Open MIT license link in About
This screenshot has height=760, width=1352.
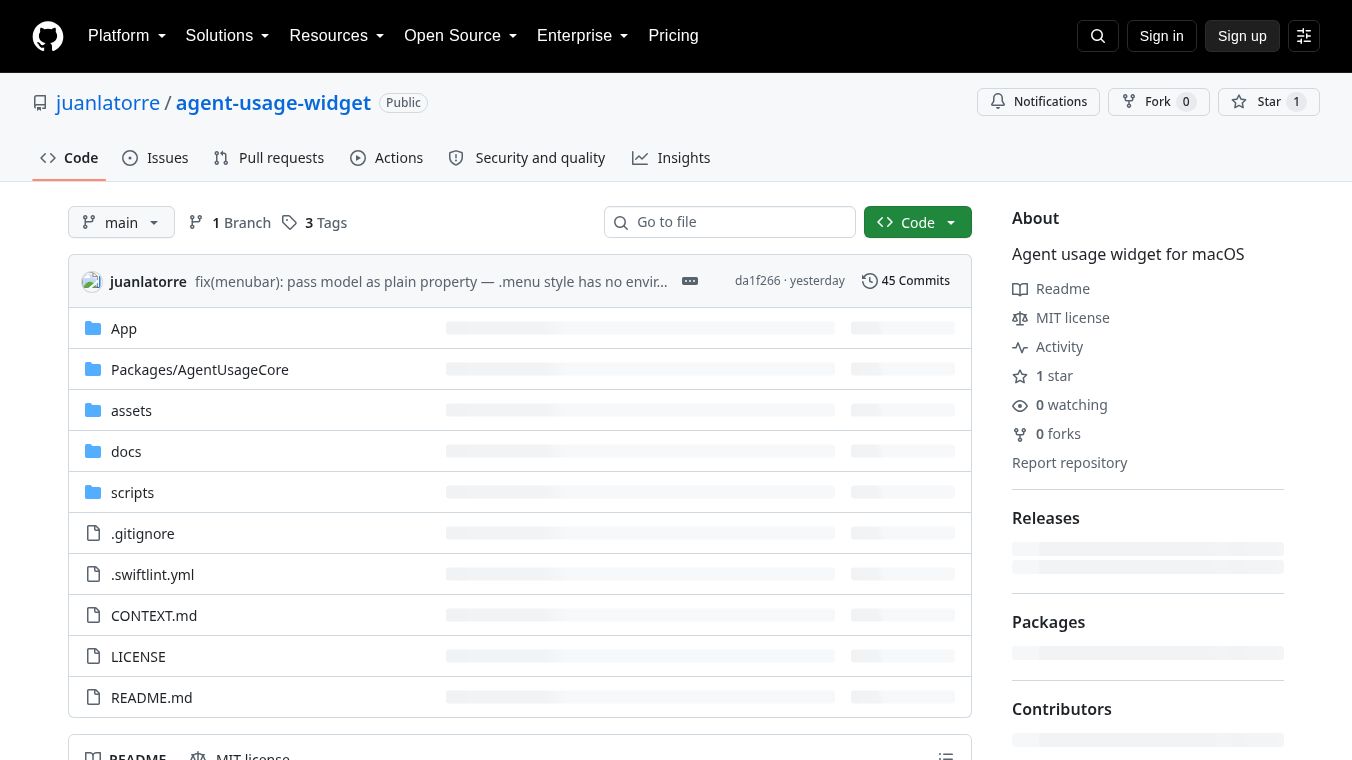tap(1061, 318)
